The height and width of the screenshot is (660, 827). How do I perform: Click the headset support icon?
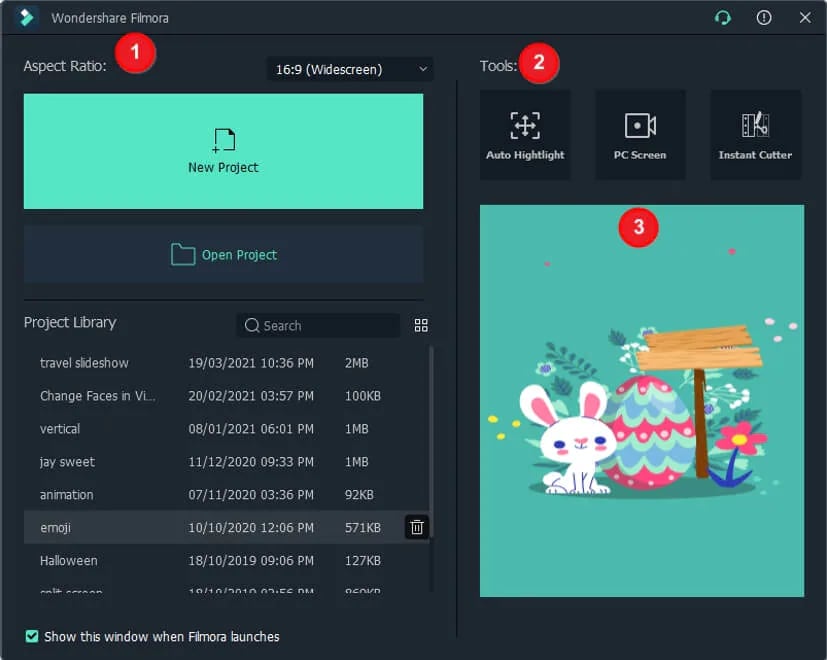[723, 18]
